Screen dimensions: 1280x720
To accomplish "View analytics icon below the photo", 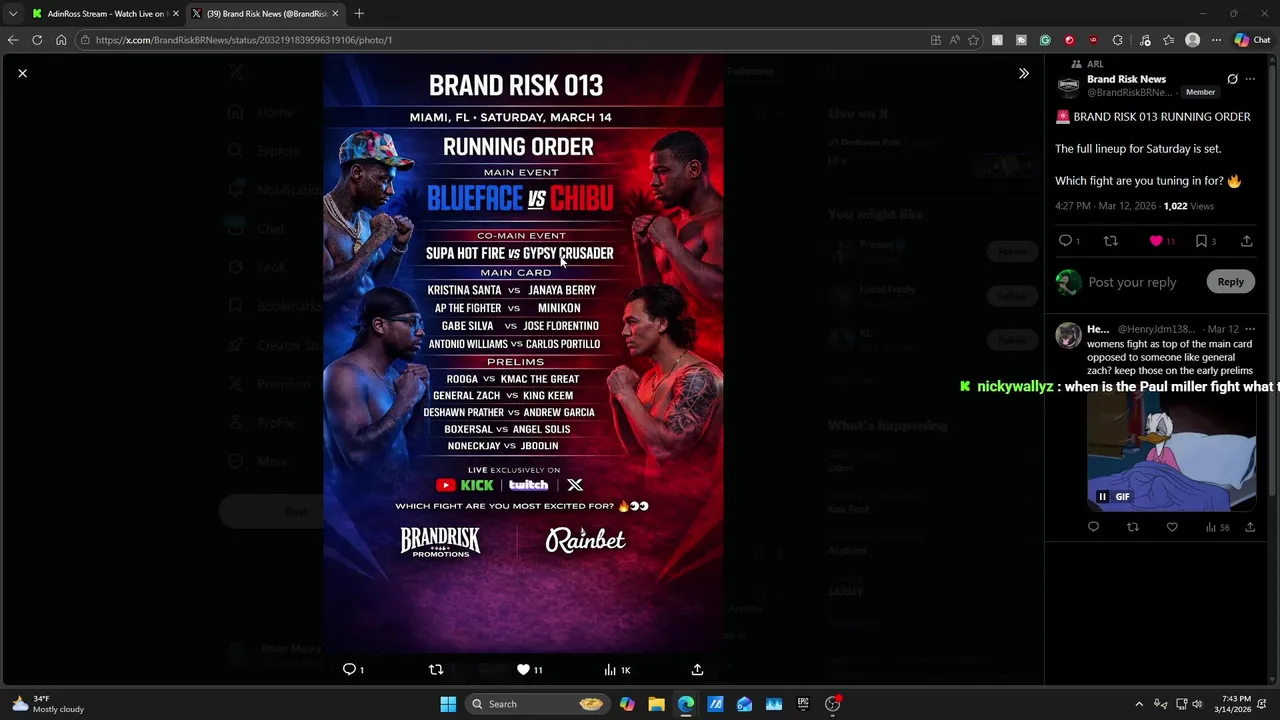I will 610,669.
